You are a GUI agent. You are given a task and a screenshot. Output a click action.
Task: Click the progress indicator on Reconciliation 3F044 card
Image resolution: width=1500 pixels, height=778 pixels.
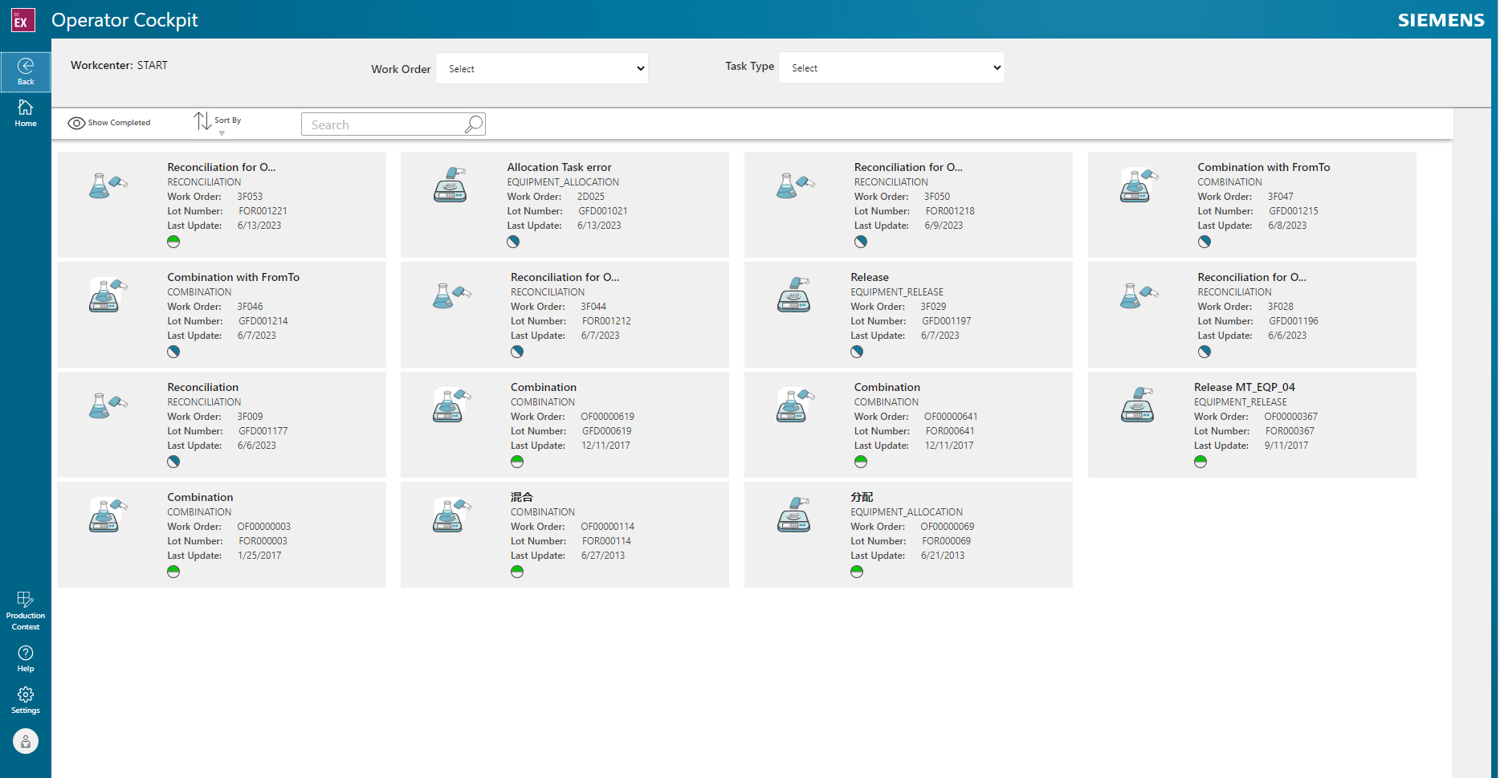click(516, 351)
